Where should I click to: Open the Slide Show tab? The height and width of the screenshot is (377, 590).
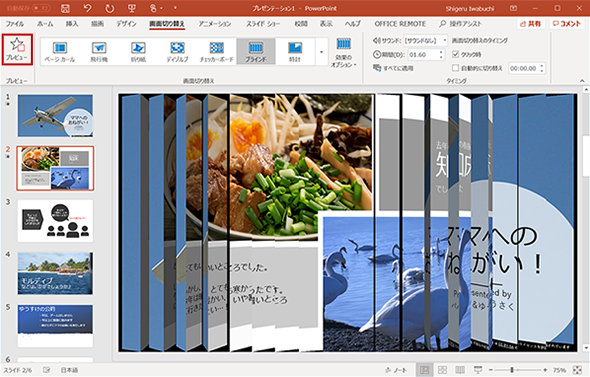pyautogui.click(x=263, y=24)
